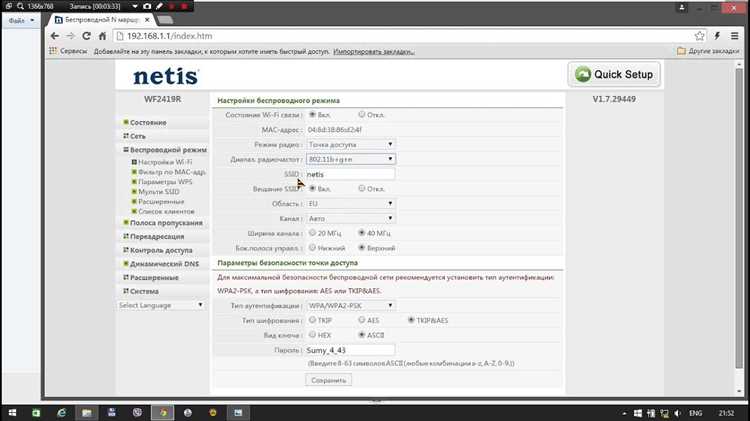The width and height of the screenshot is (750, 421).
Task: Click the recorder zoom magnifier icon
Action: [x=20, y=6]
